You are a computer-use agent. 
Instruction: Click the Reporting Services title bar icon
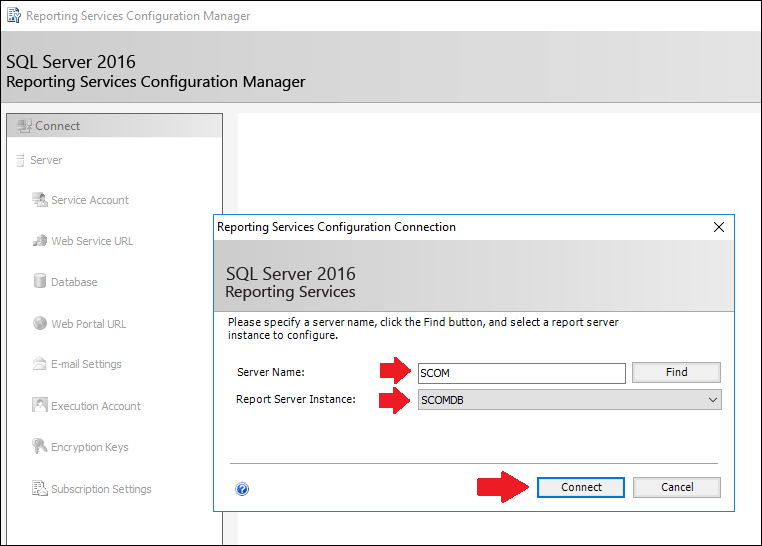(14, 16)
